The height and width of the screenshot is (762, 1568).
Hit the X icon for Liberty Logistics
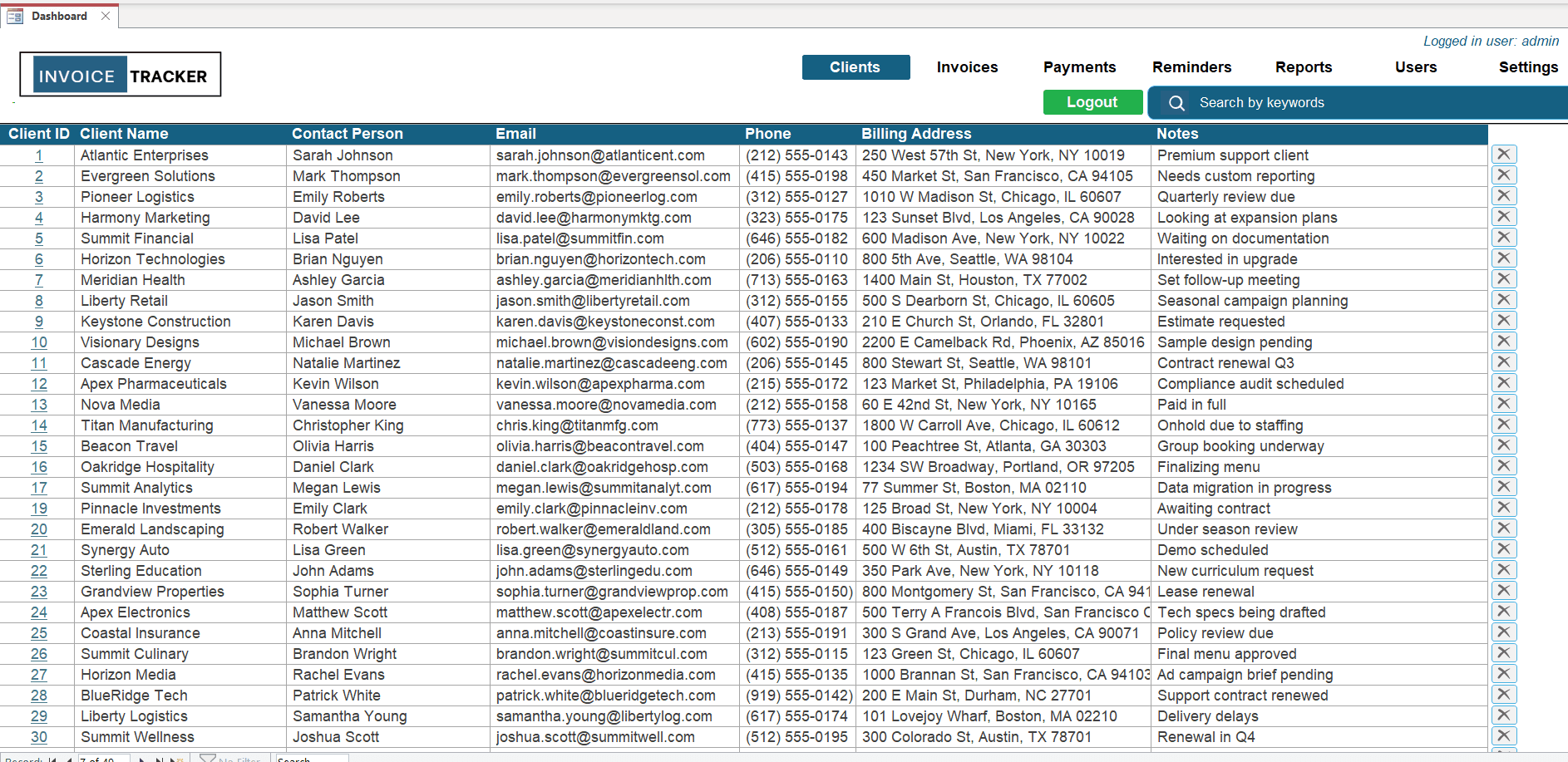click(1503, 715)
